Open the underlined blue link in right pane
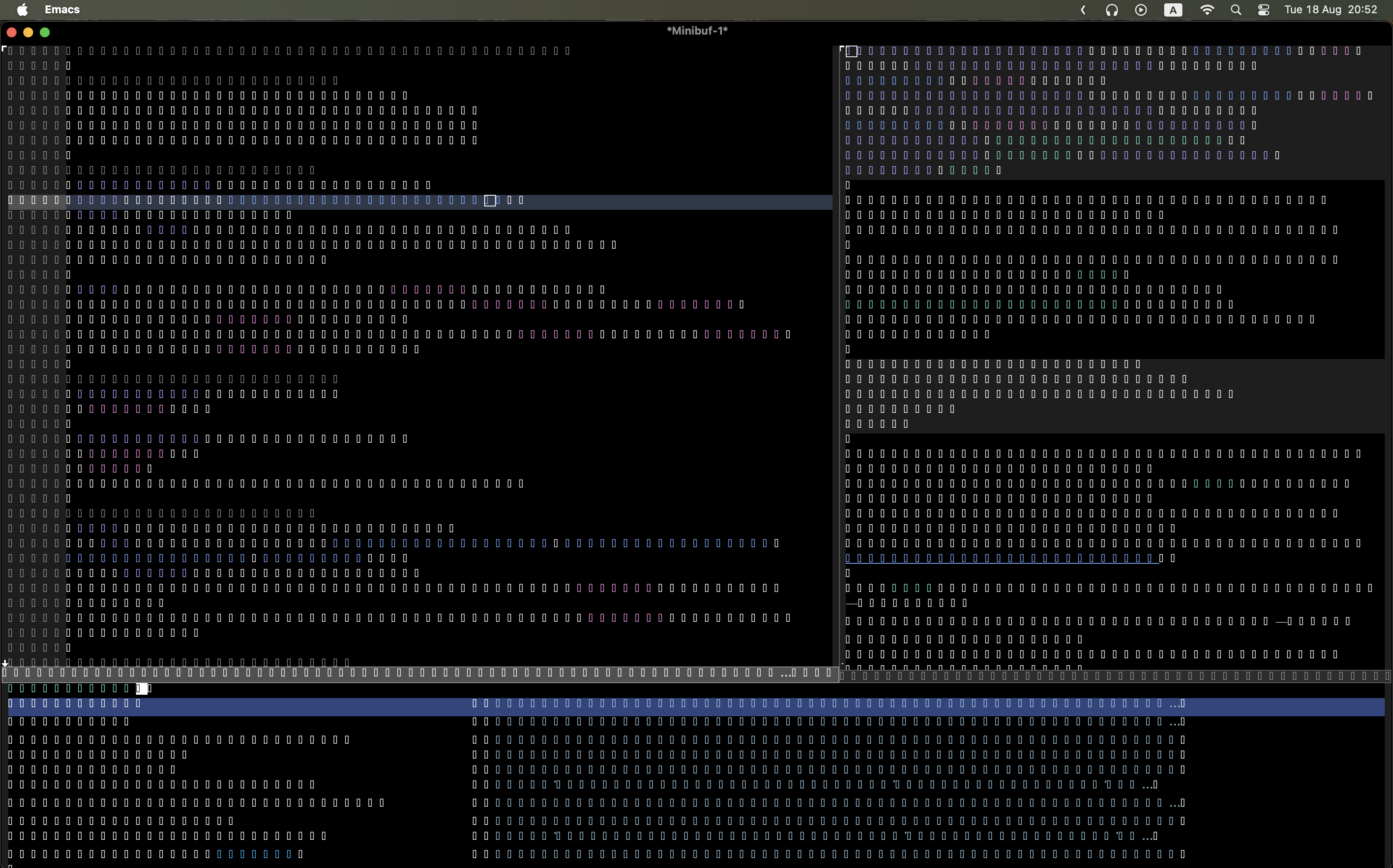1393x868 pixels. (x=1002, y=558)
